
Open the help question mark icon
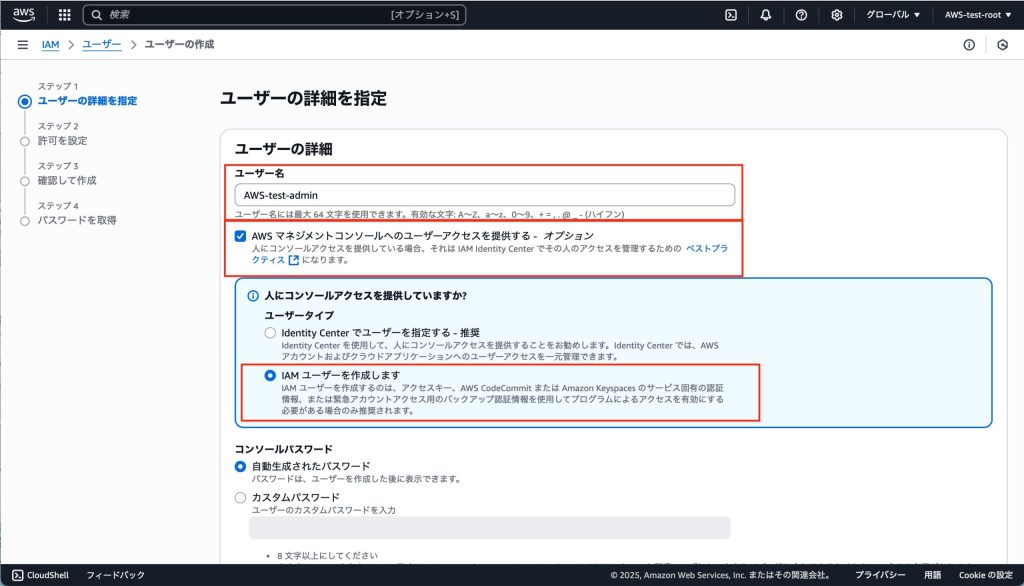point(801,14)
